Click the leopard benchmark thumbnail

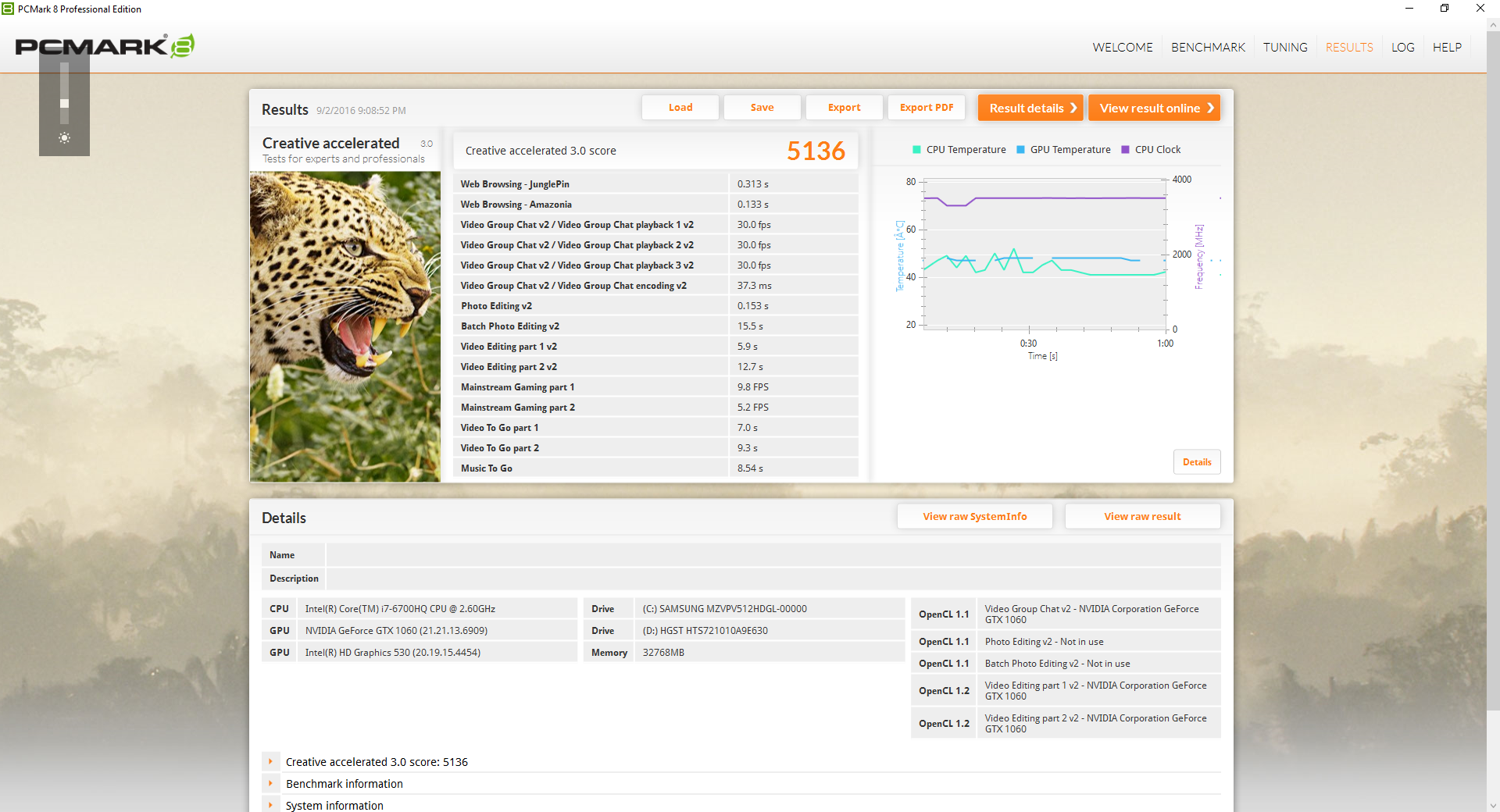[x=345, y=326]
